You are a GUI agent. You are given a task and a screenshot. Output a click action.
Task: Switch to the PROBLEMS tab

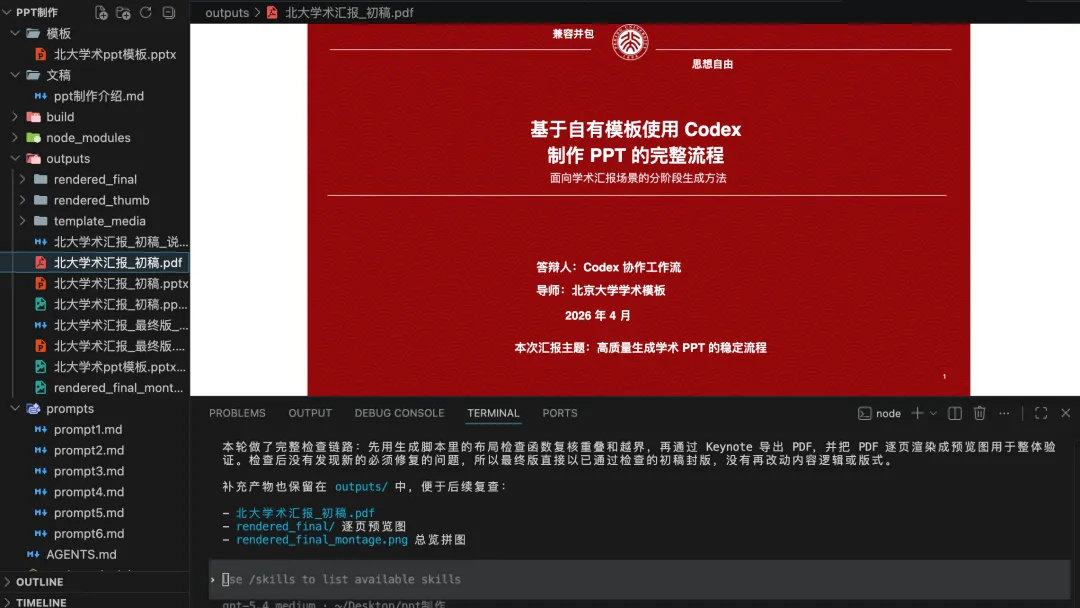(x=237, y=413)
